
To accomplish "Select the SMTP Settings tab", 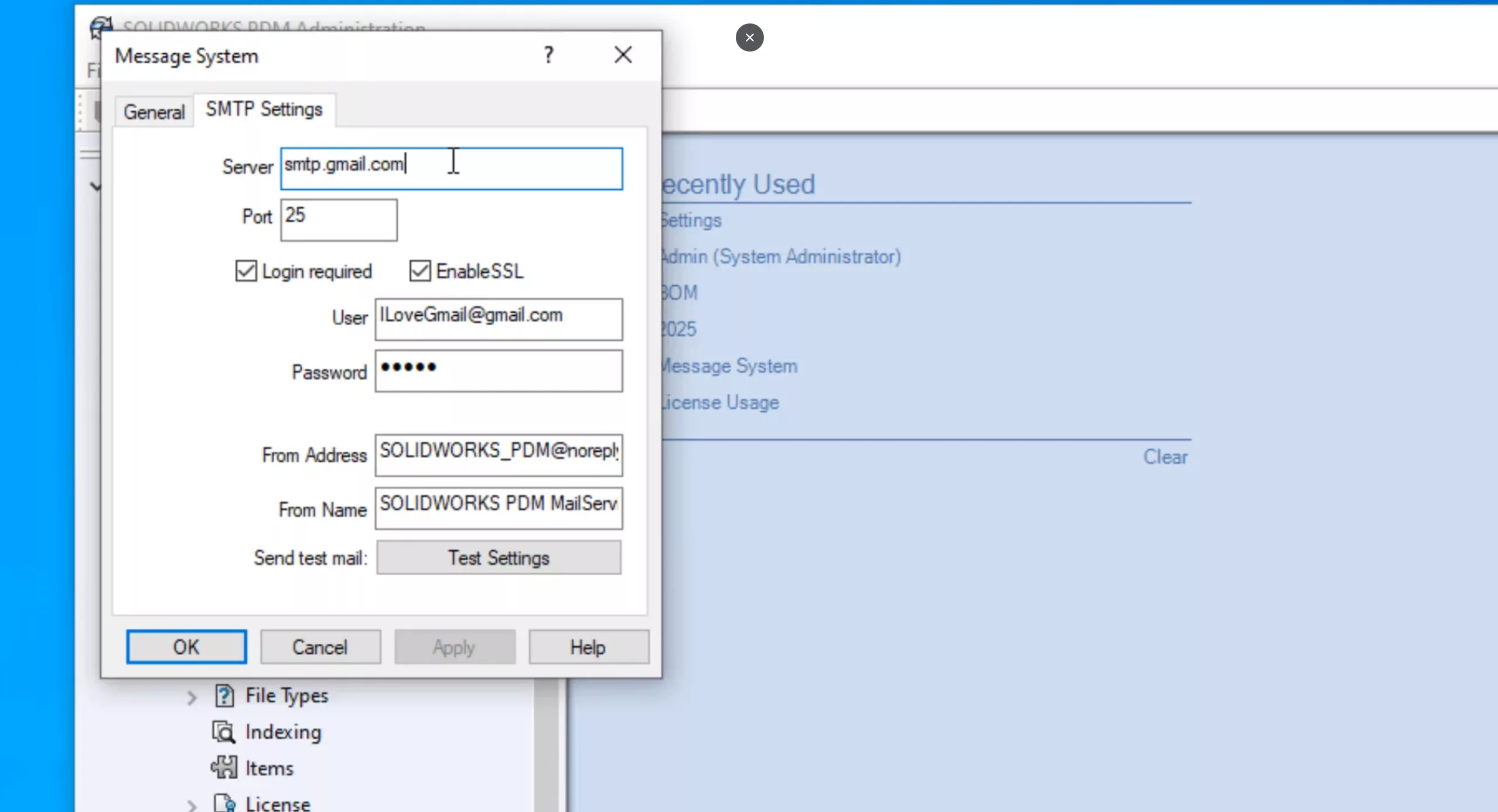I will pyautogui.click(x=264, y=109).
